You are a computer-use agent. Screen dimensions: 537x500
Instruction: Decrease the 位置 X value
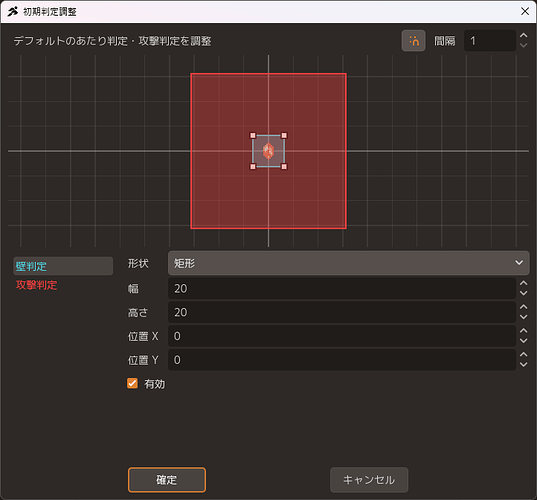click(523, 341)
